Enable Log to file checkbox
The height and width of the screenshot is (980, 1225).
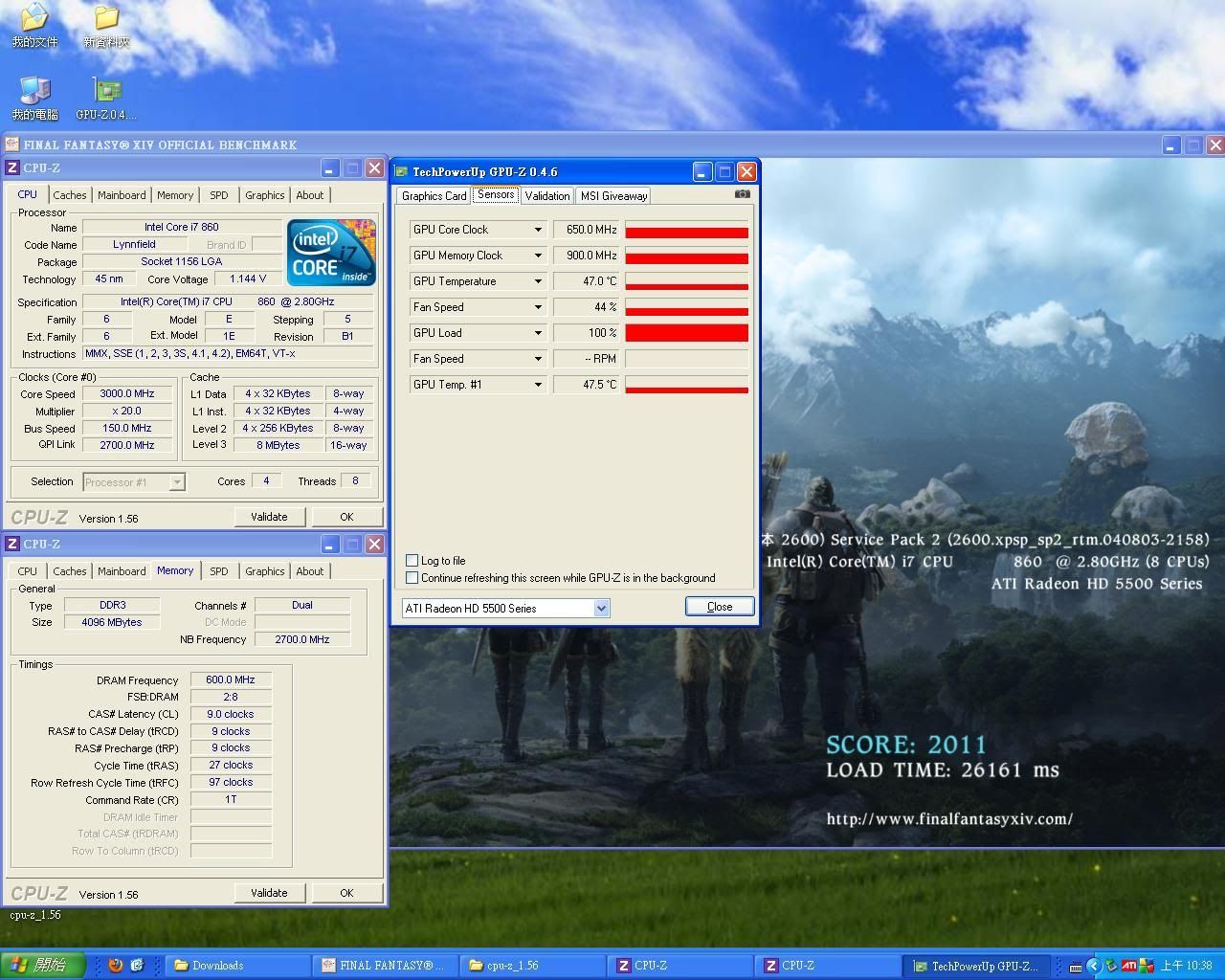click(412, 561)
